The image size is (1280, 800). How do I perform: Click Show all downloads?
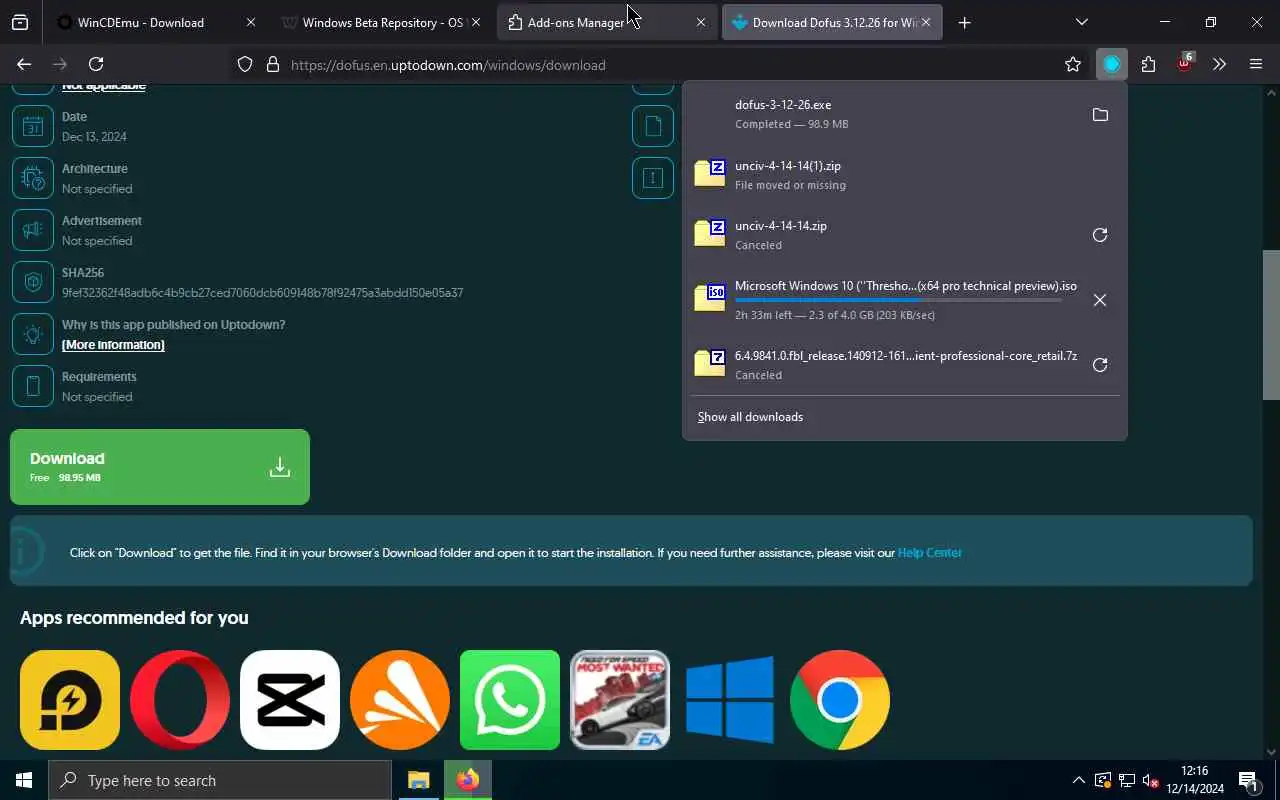(x=750, y=417)
